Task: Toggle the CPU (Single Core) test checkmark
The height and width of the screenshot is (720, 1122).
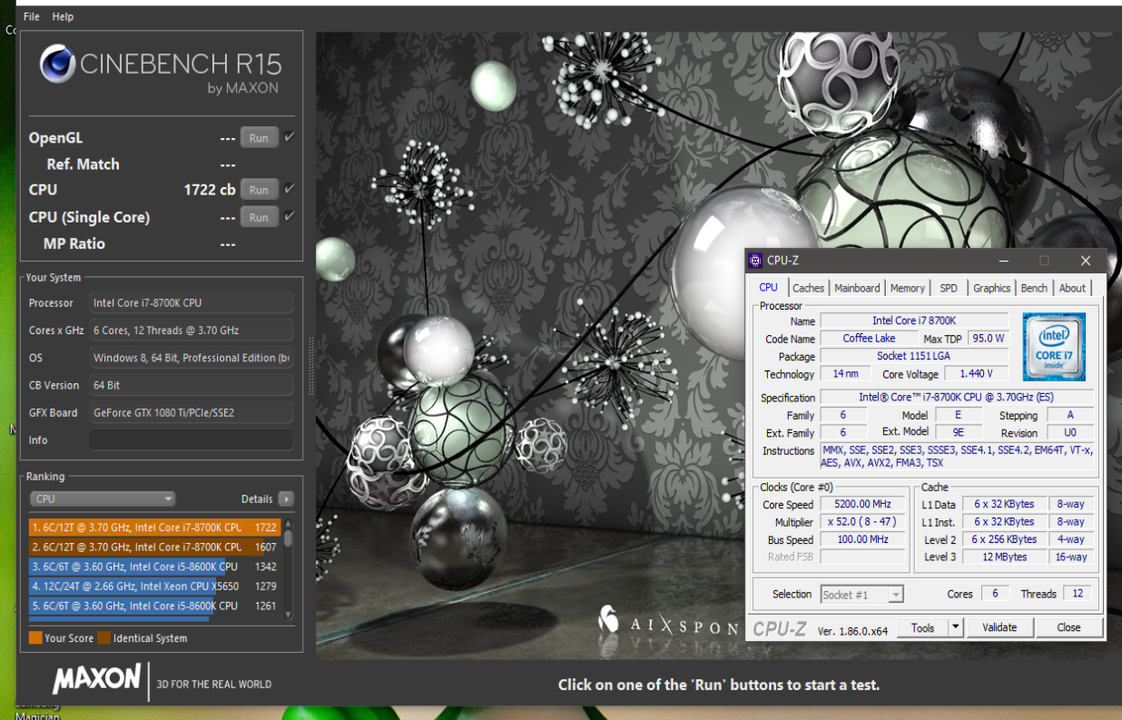Action: (289, 216)
